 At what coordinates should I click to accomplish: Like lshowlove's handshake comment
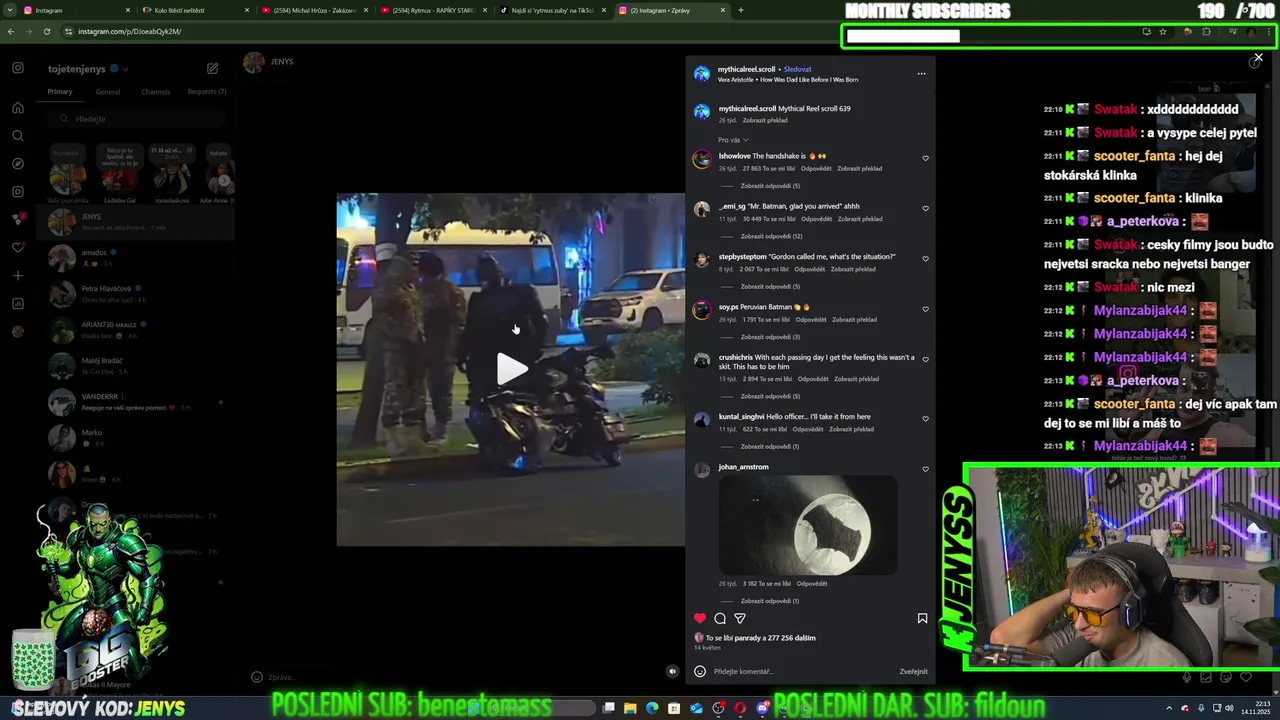925,158
